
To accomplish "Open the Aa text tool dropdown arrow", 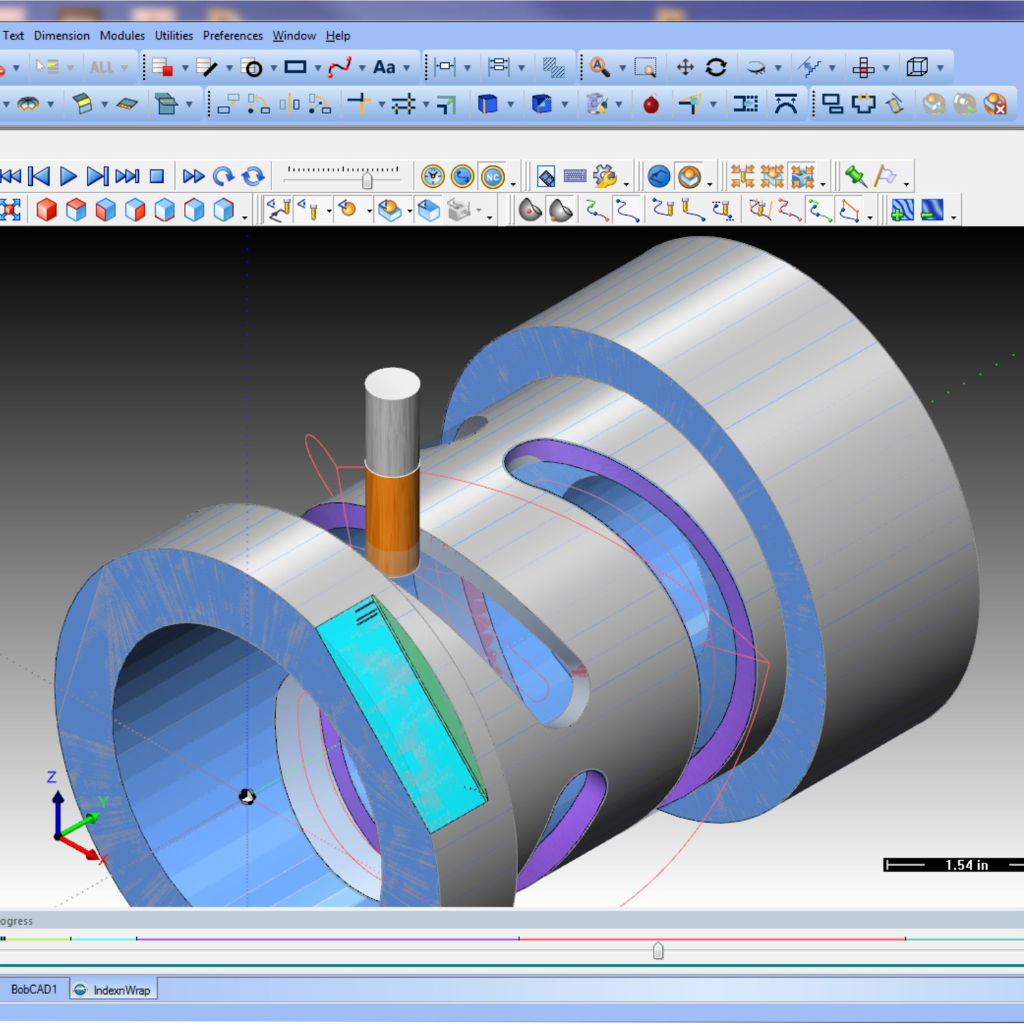I will 407,69.
